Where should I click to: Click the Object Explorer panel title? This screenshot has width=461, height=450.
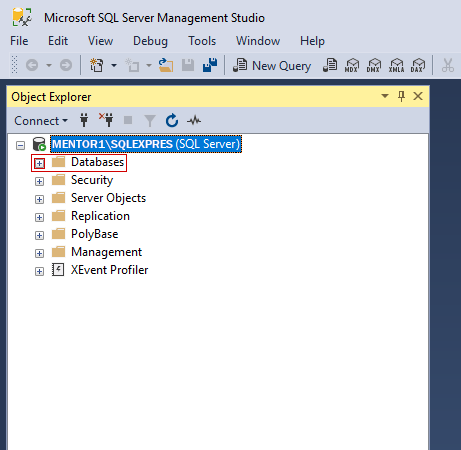point(51,97)
